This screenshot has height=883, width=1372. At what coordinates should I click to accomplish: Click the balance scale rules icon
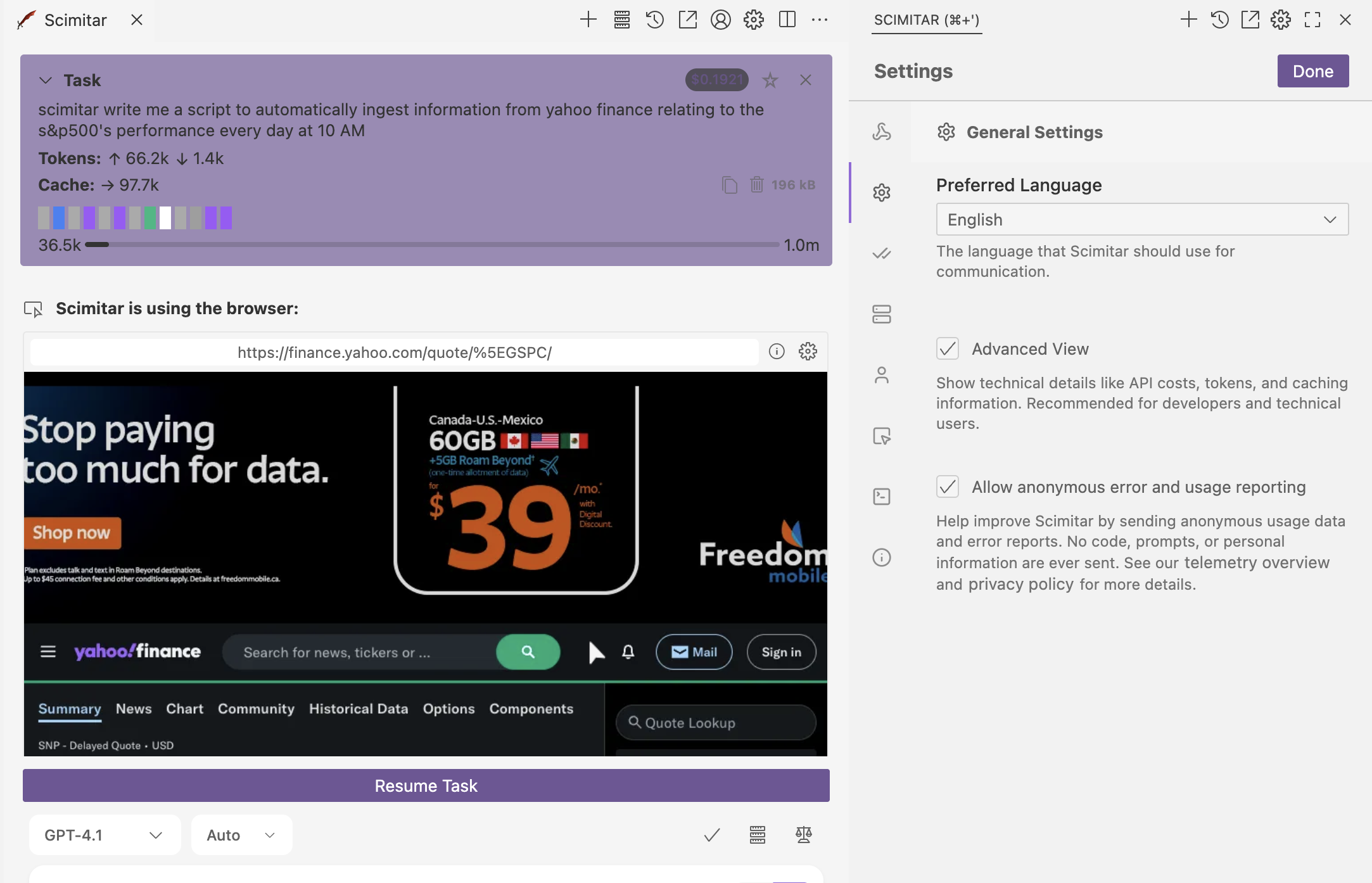point(803,835)
